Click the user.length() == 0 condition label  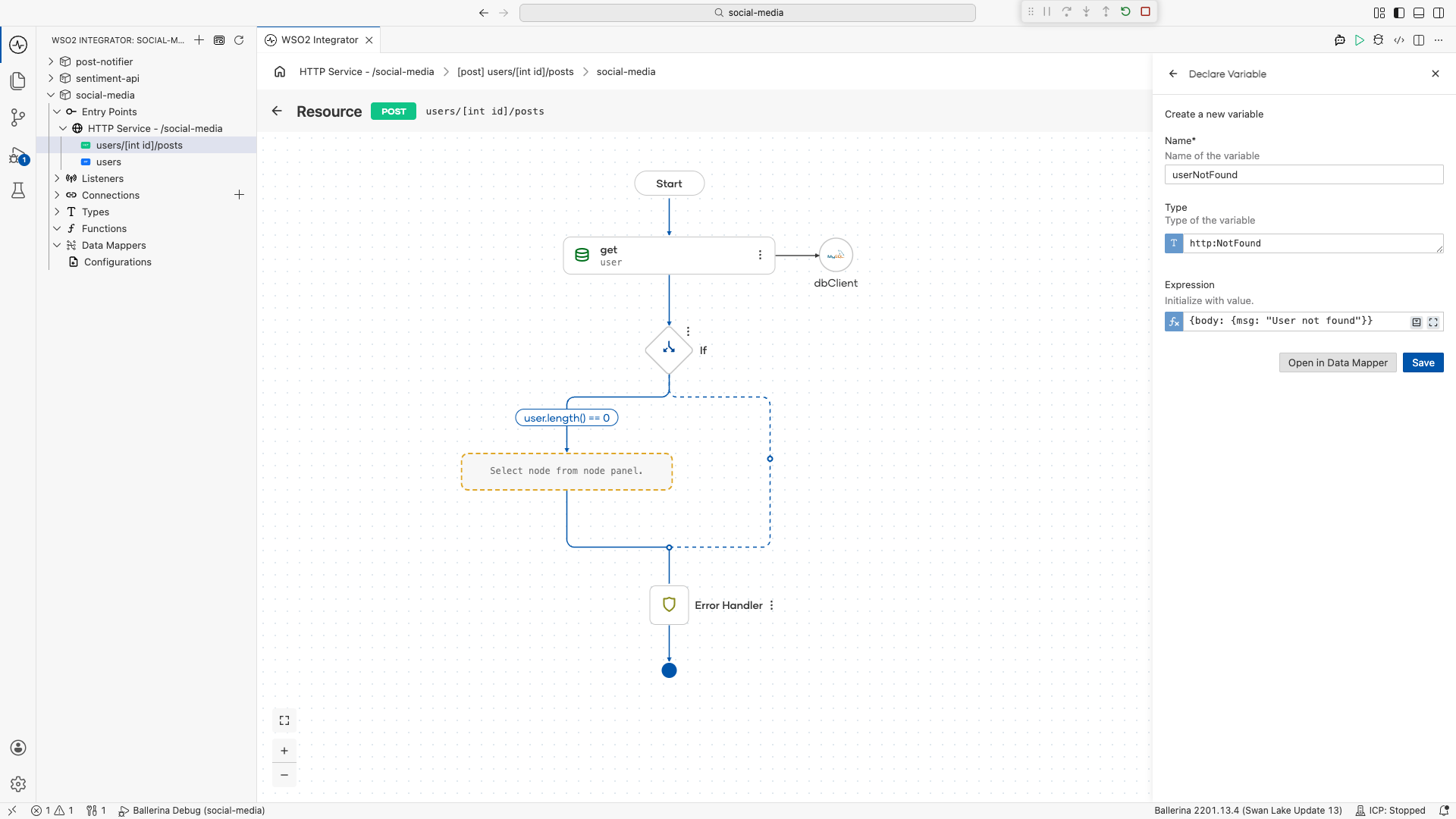pos(566,418)
